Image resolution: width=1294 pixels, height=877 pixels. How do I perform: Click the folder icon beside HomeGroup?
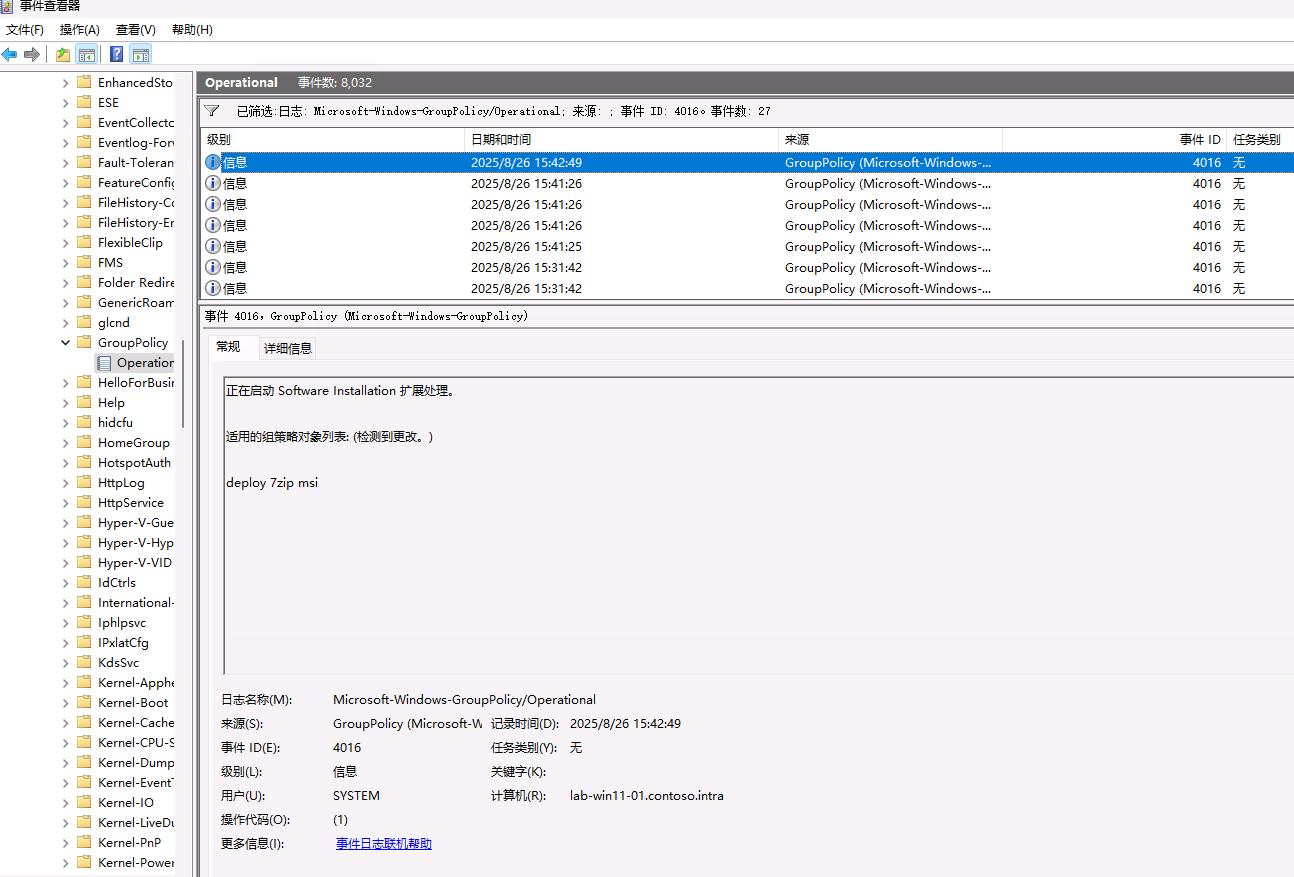[84, 442]
